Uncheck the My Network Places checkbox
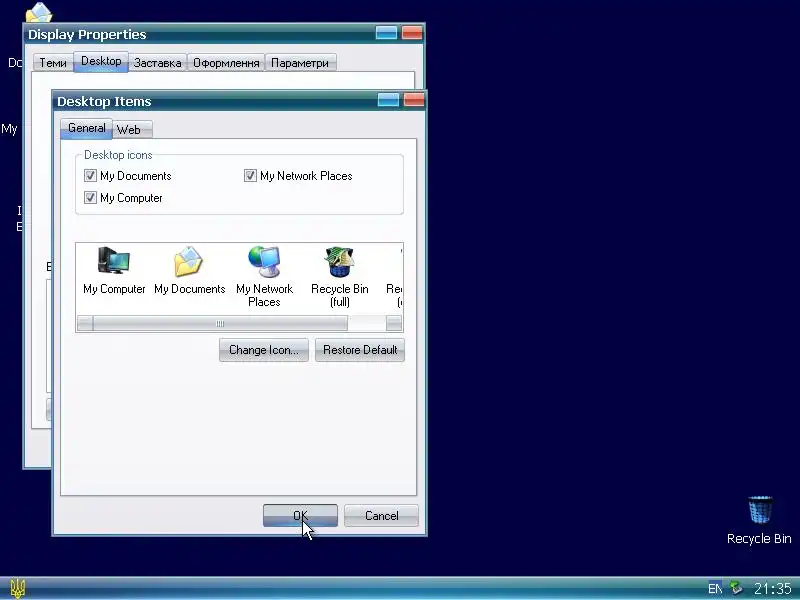Screen dimensions: 800x600 [250, 176]
